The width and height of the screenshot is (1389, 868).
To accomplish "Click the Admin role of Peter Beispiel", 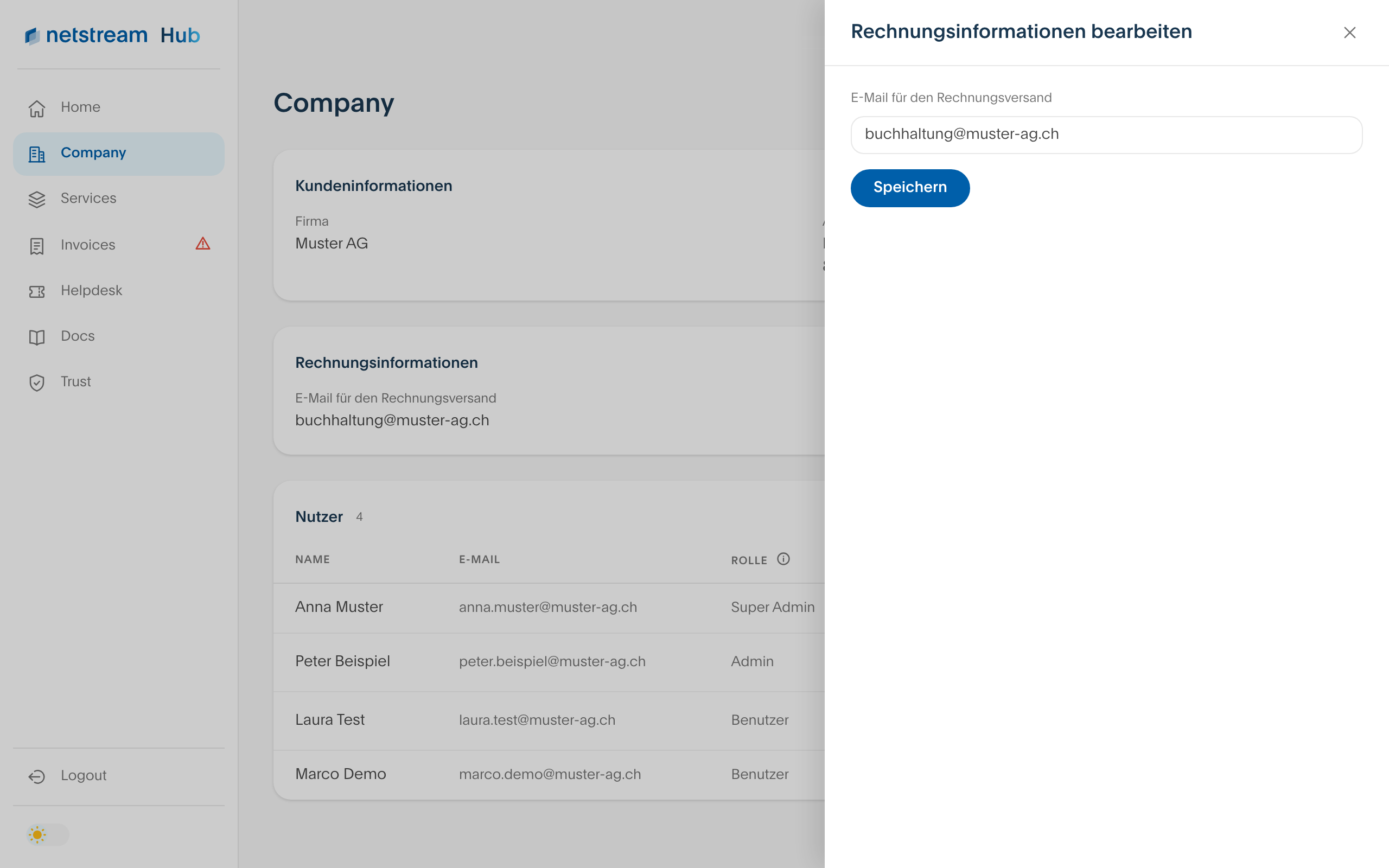I will [x=752, y=661].
